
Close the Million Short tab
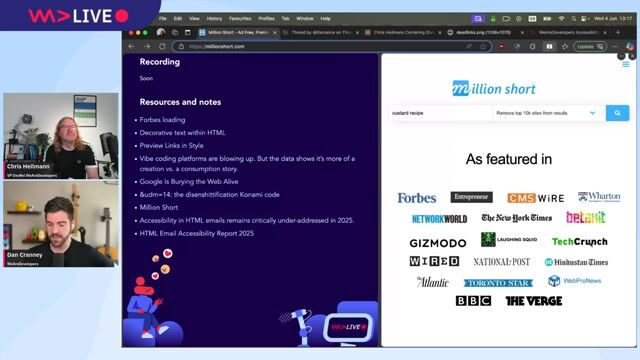point(275,32)
